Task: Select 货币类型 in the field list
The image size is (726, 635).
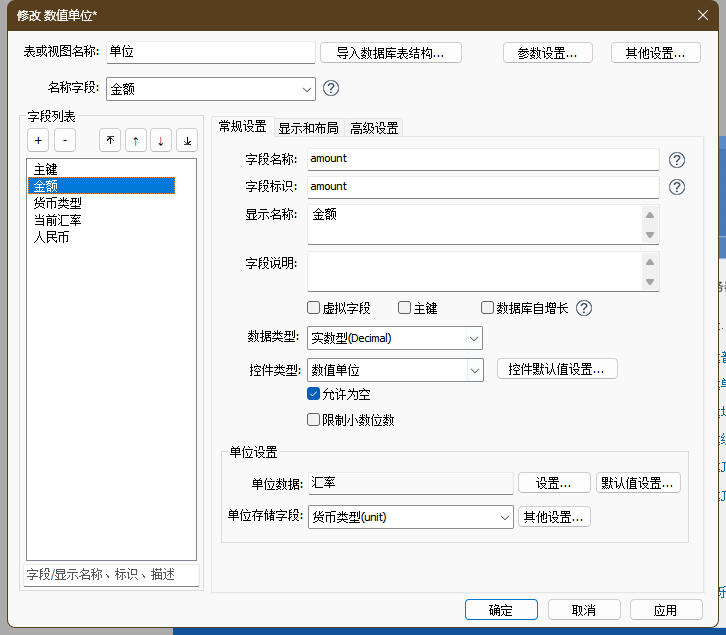Action: [x=58, y=203]
